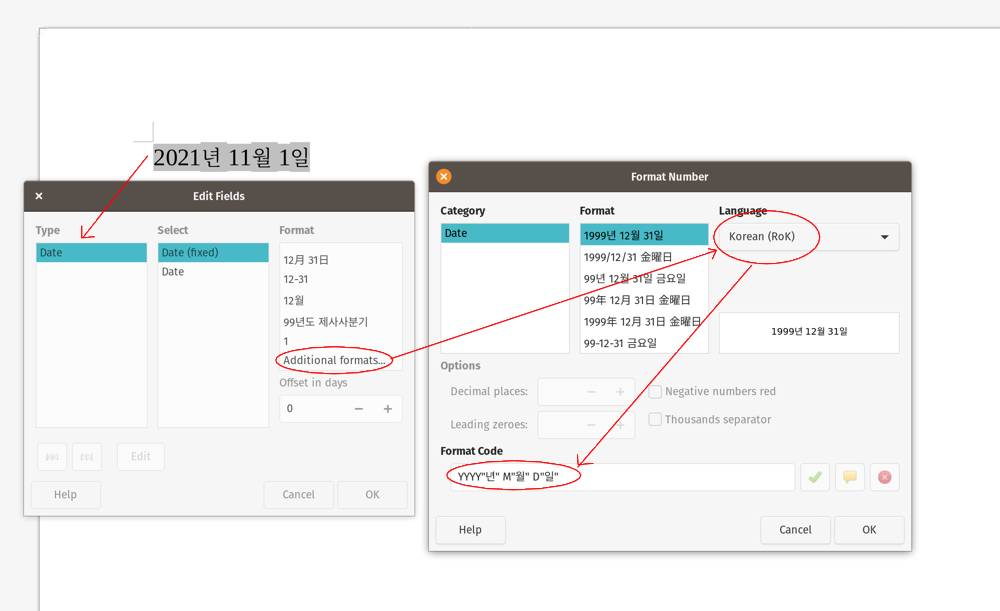Click the date field 2021년 11월 1일 in document
Screen dimensions: 1000x611
coord(232,158)
